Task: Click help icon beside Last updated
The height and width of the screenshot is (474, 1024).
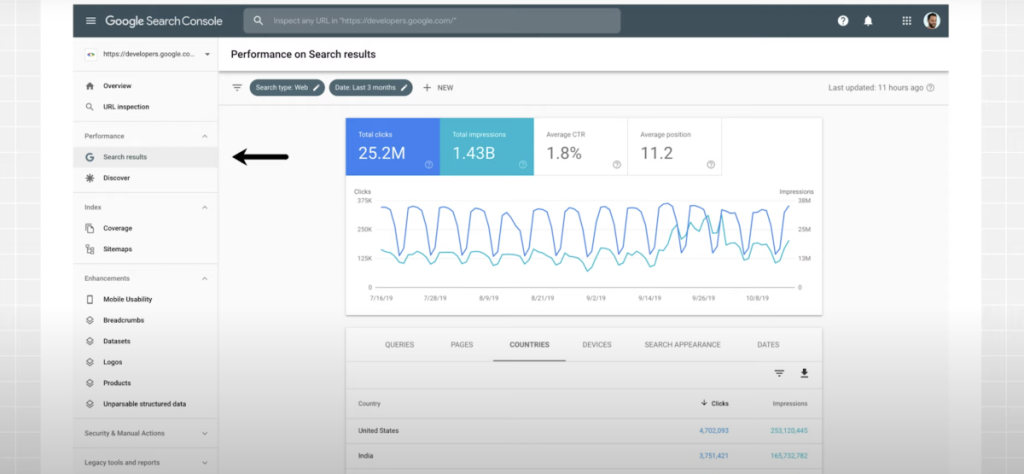Action: pyautogui.click(x=931, y=87)
